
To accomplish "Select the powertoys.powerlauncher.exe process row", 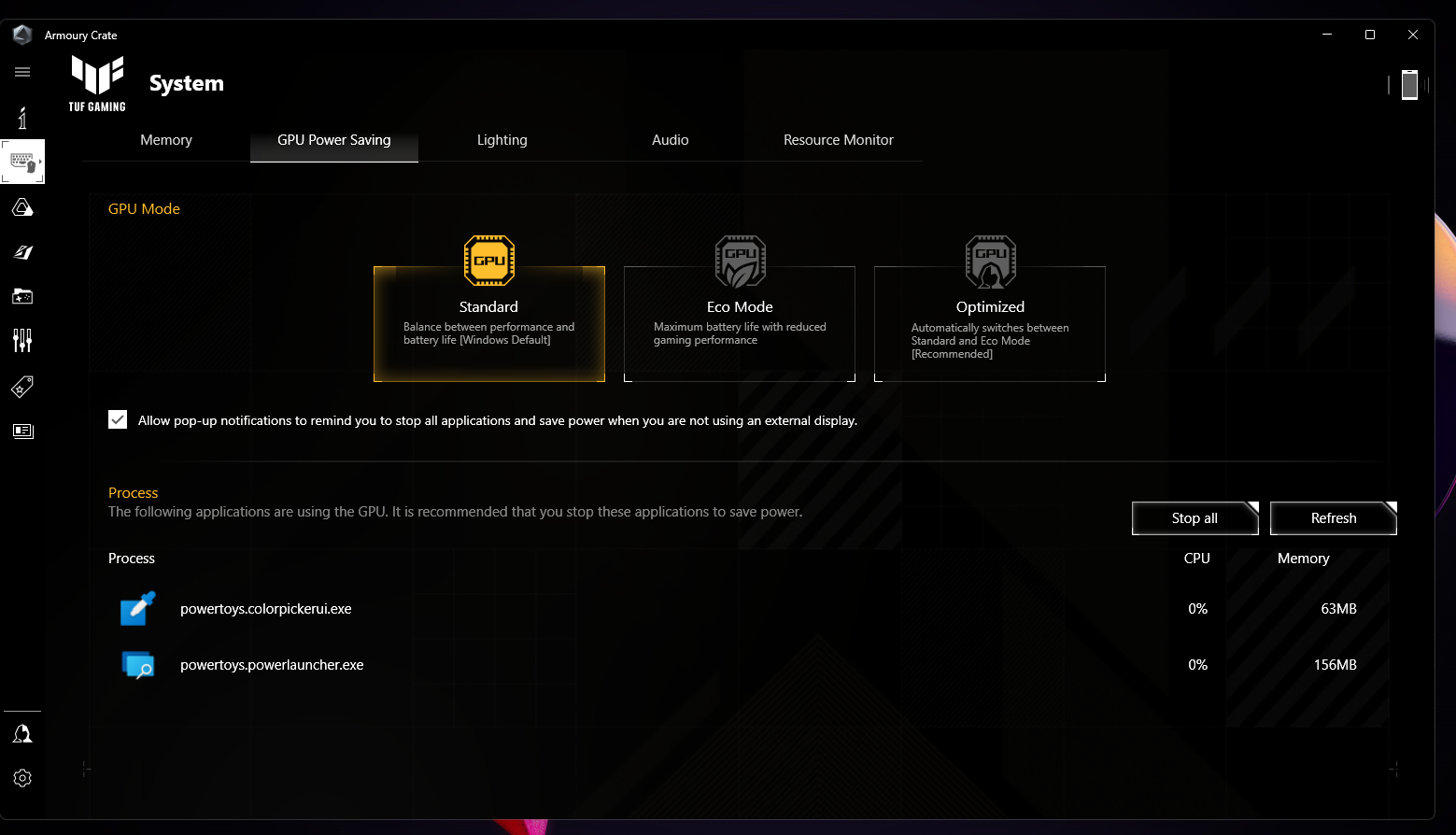I will point(272,664).
